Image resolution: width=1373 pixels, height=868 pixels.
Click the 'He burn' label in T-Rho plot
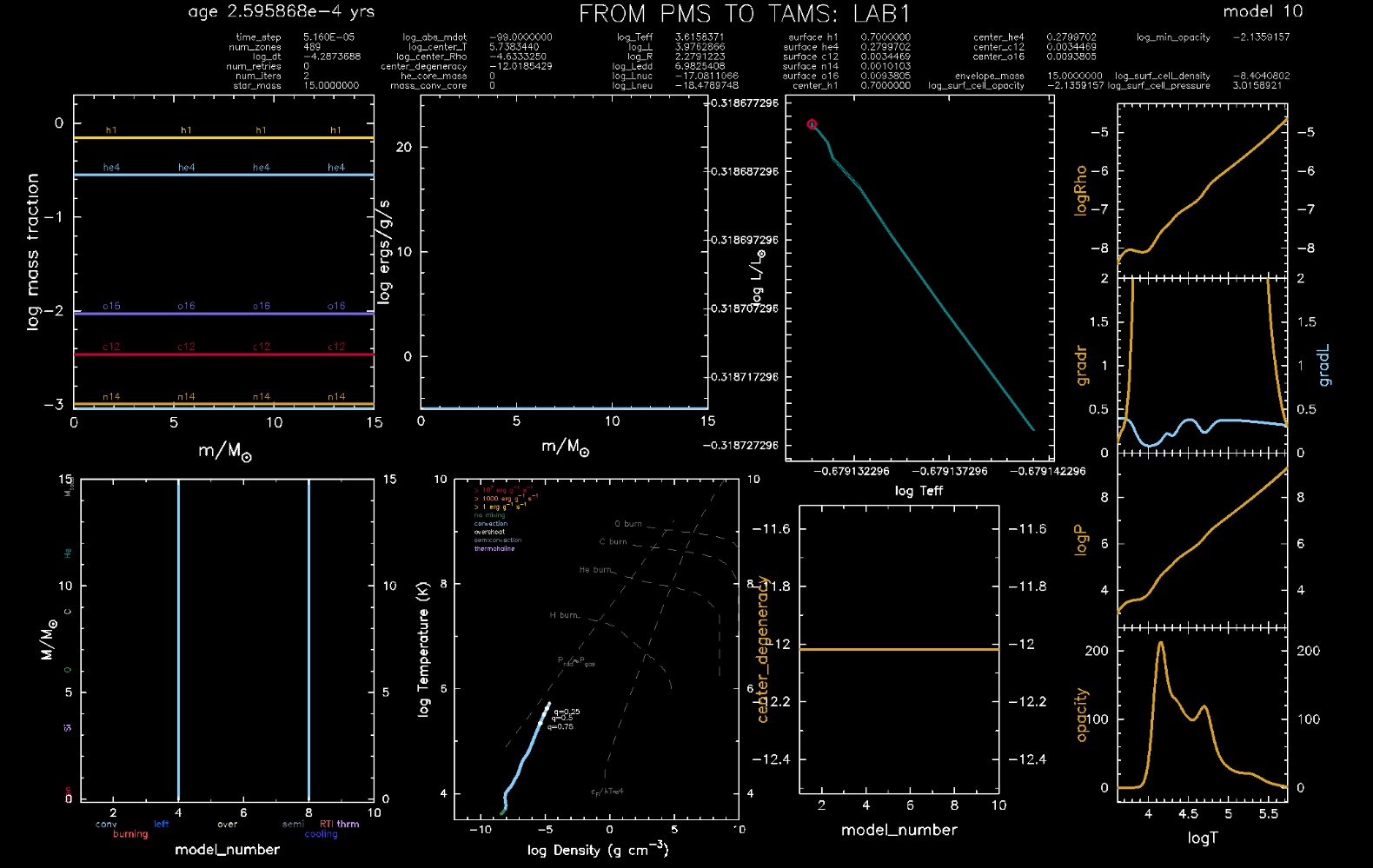tap(595, 570)
